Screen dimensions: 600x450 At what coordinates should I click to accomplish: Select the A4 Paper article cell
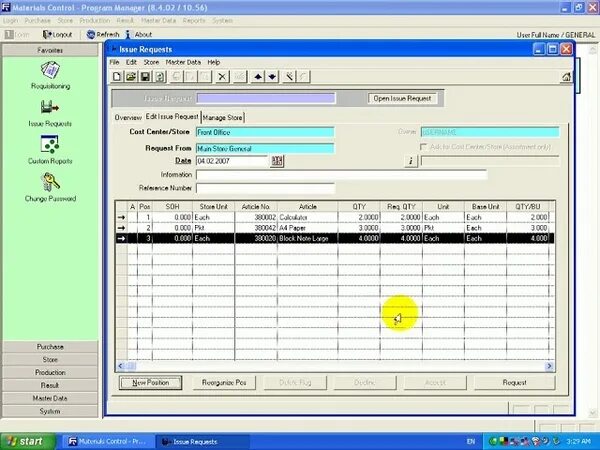point(308,228)
